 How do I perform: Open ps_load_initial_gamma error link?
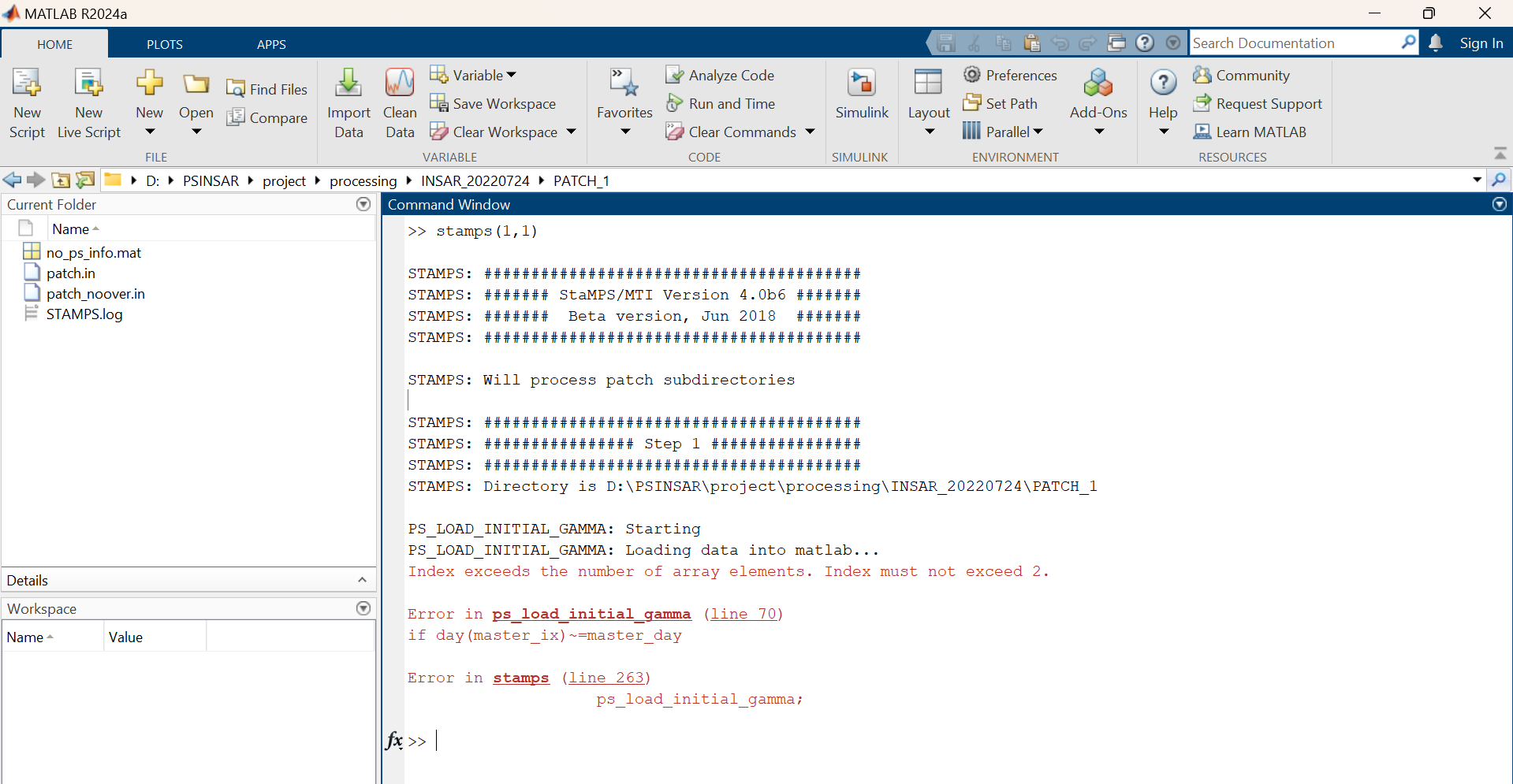point(591,614)
